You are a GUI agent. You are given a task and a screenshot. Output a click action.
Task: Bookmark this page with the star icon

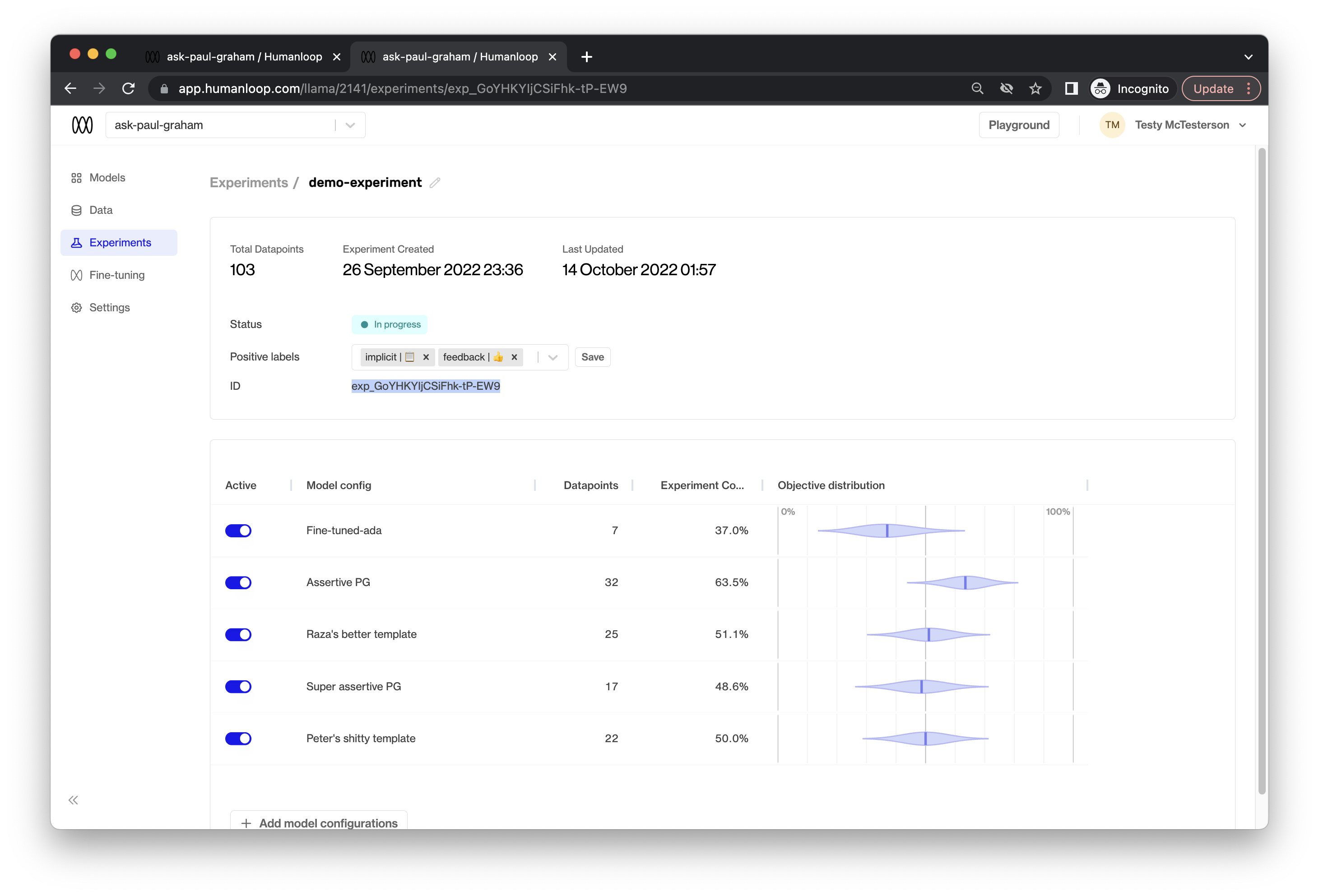click(x=1036, y=88)
